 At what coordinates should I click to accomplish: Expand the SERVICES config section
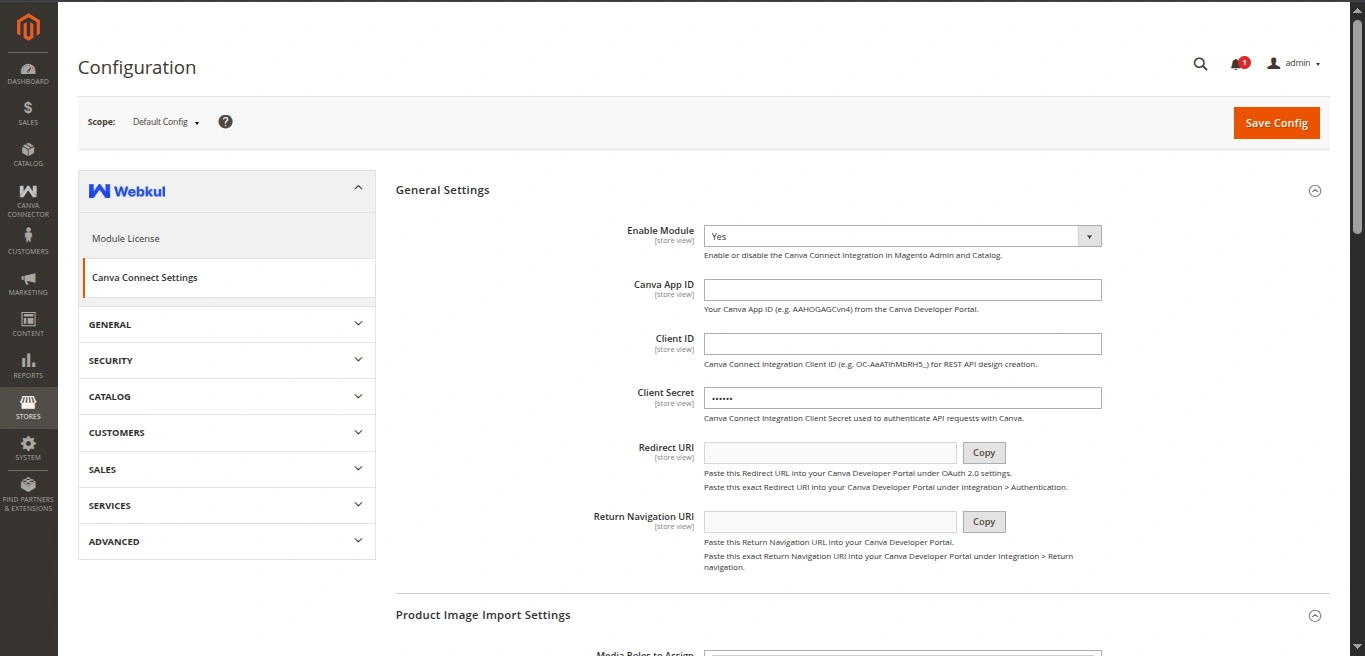[x=227, y=506]
